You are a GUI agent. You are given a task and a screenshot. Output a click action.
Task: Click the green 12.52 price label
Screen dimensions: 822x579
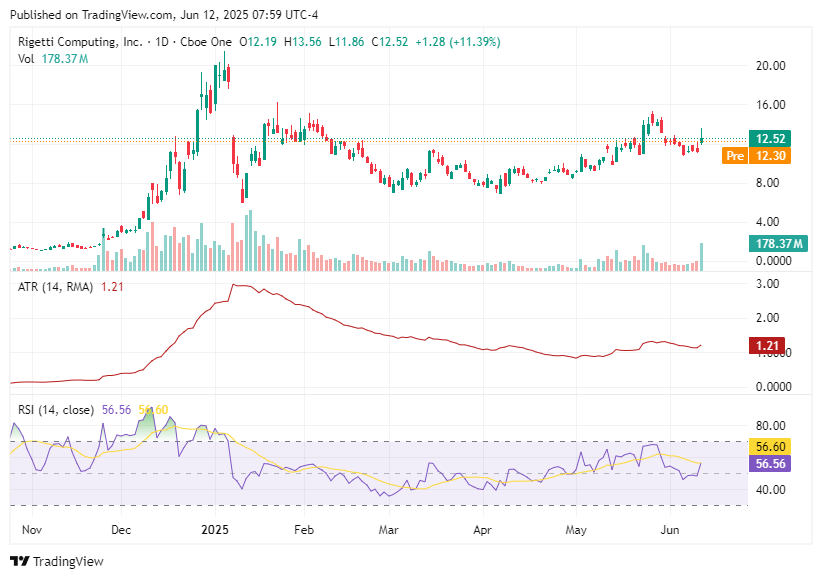pos(770,138)
